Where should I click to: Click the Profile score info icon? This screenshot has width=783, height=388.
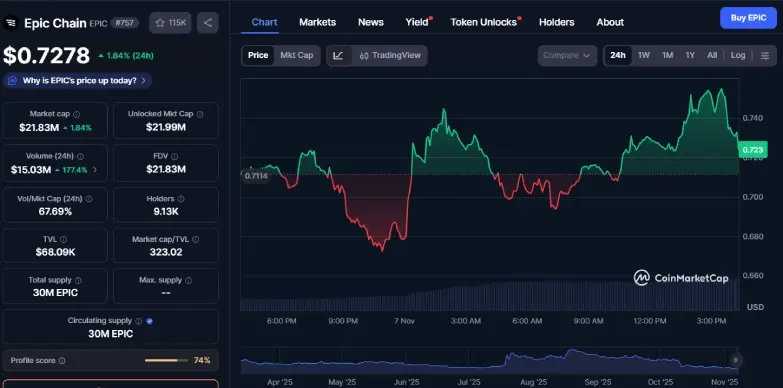point(62,361)
